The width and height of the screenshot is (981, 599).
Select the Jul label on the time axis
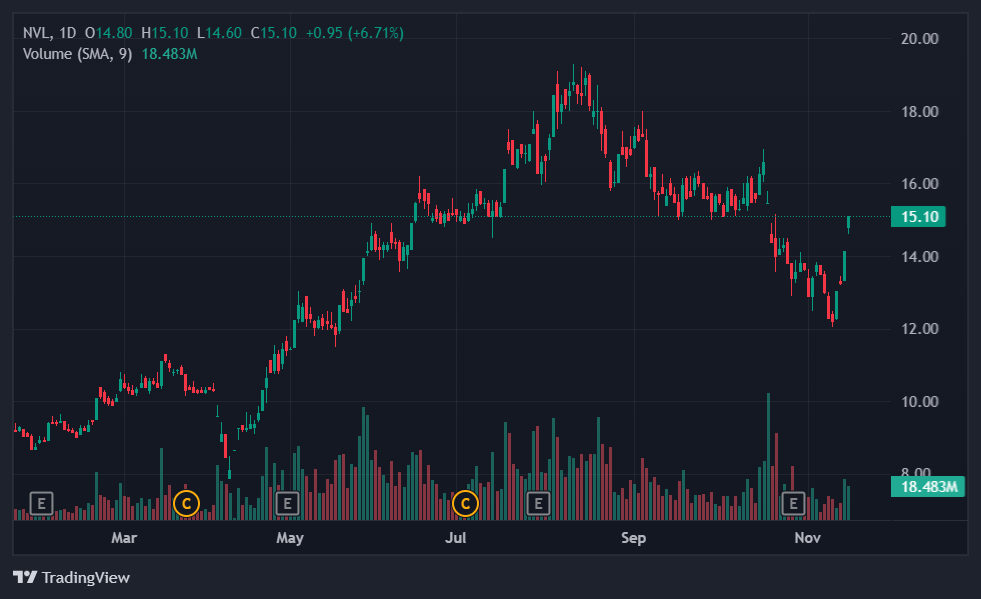(x=456, y=538)
